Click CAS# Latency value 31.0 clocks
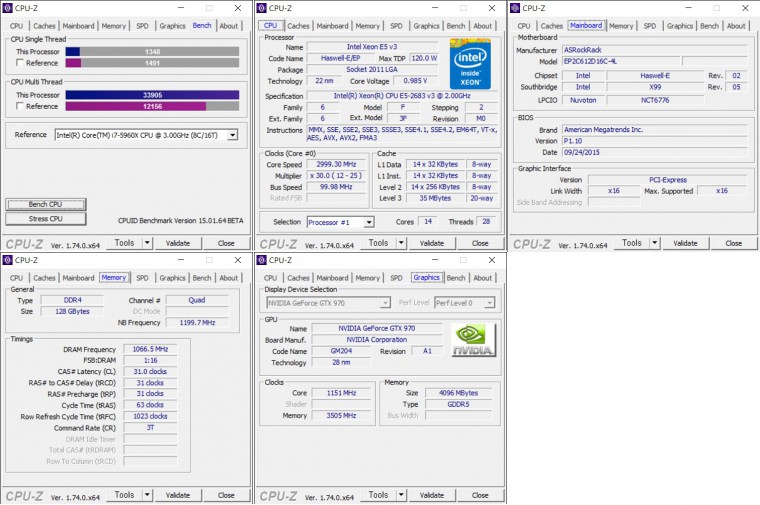Screen dimensions: 760x505 point(150,371)
